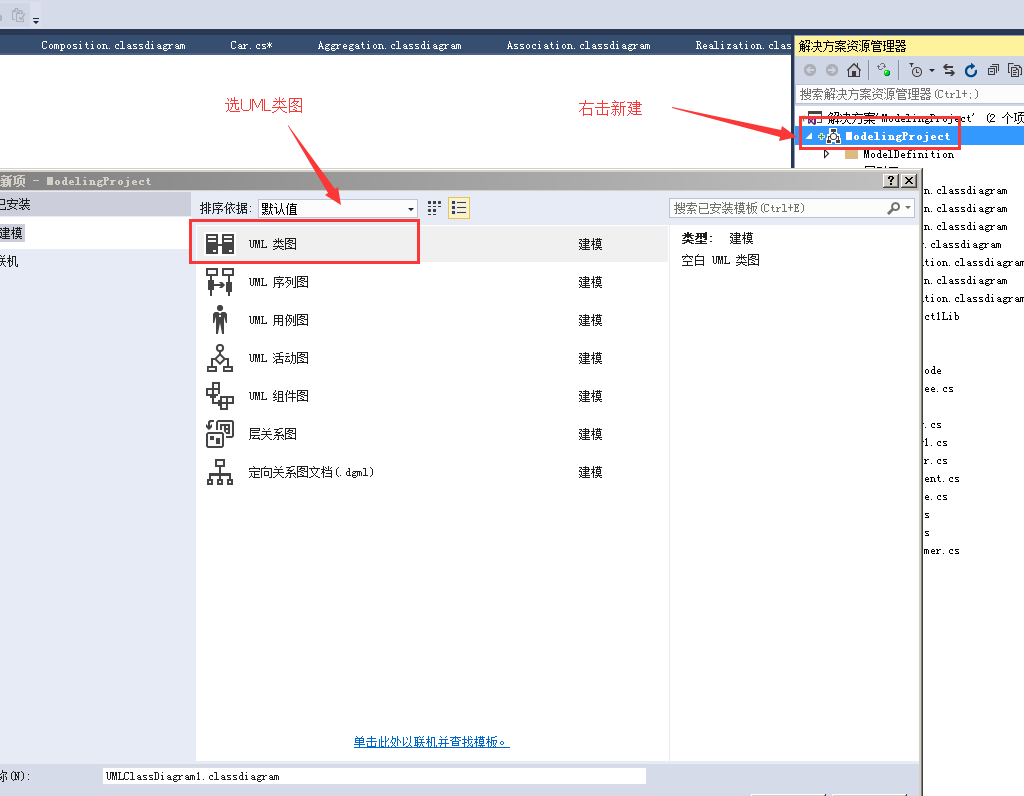Click 空白 UML 类图 description text
The image size is (1024, 796).
click(x=720, y=261)
